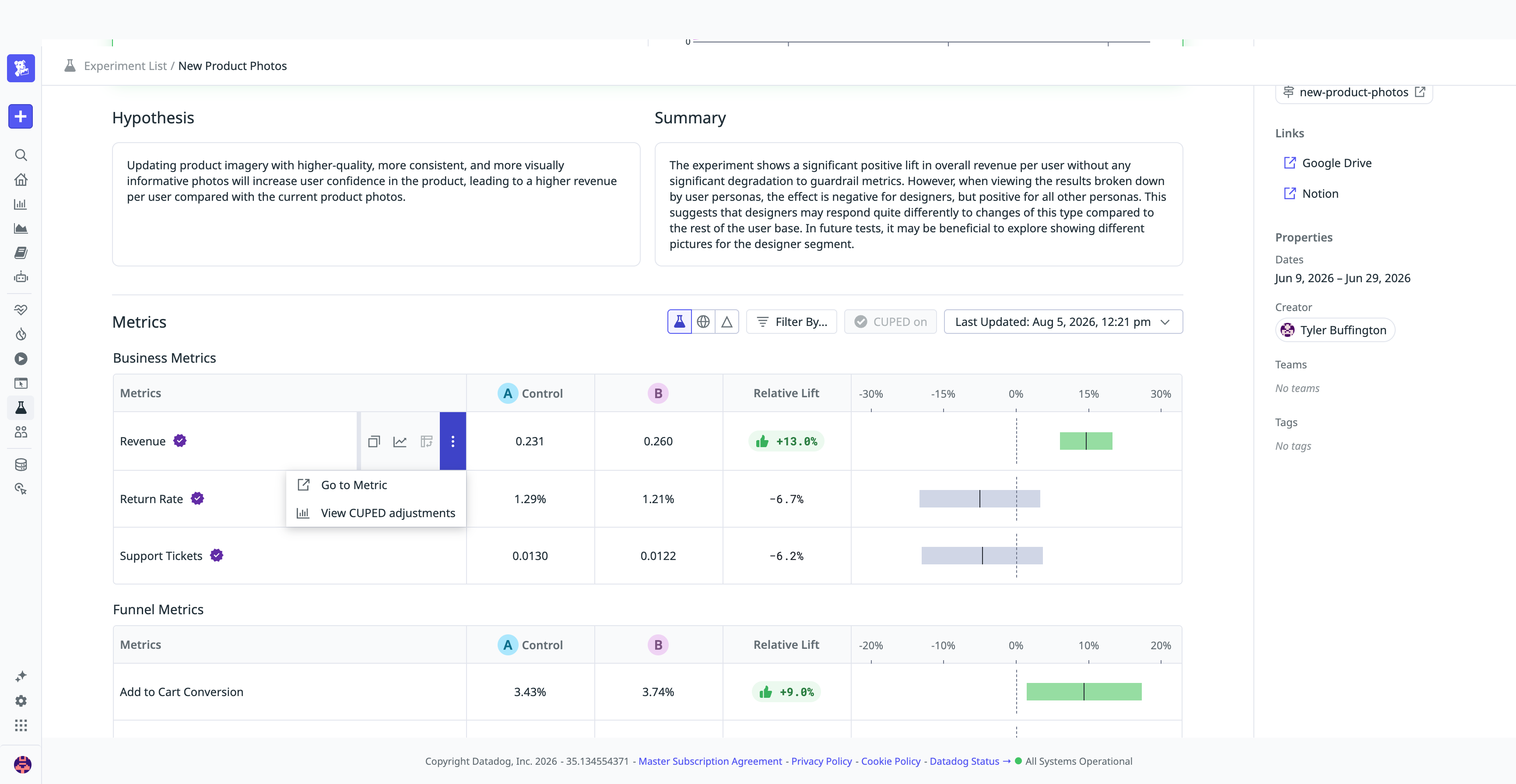
Task: Click the Revenue control value 0.231
Action: 530,441
